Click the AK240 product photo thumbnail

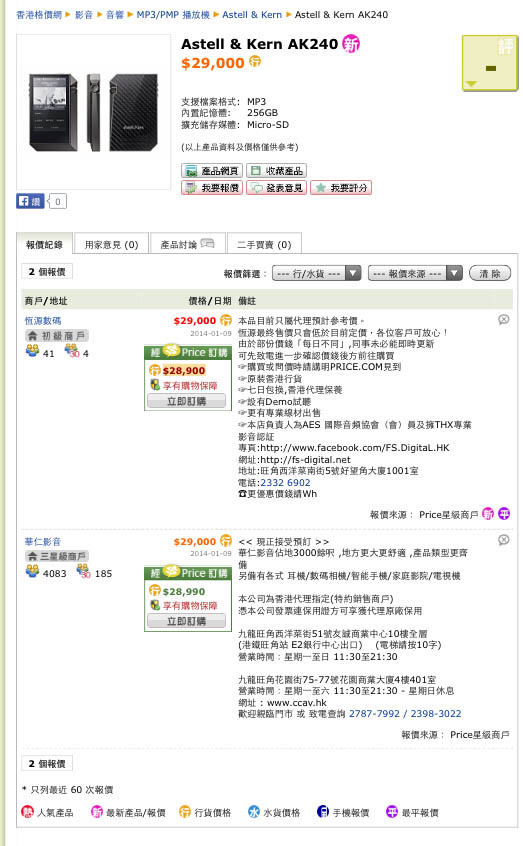(93, 112)
